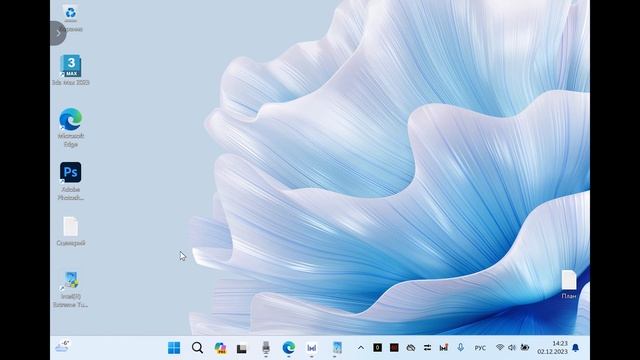
Task: Expand the gray side panel arrow
Action: [x=58, y=33]
